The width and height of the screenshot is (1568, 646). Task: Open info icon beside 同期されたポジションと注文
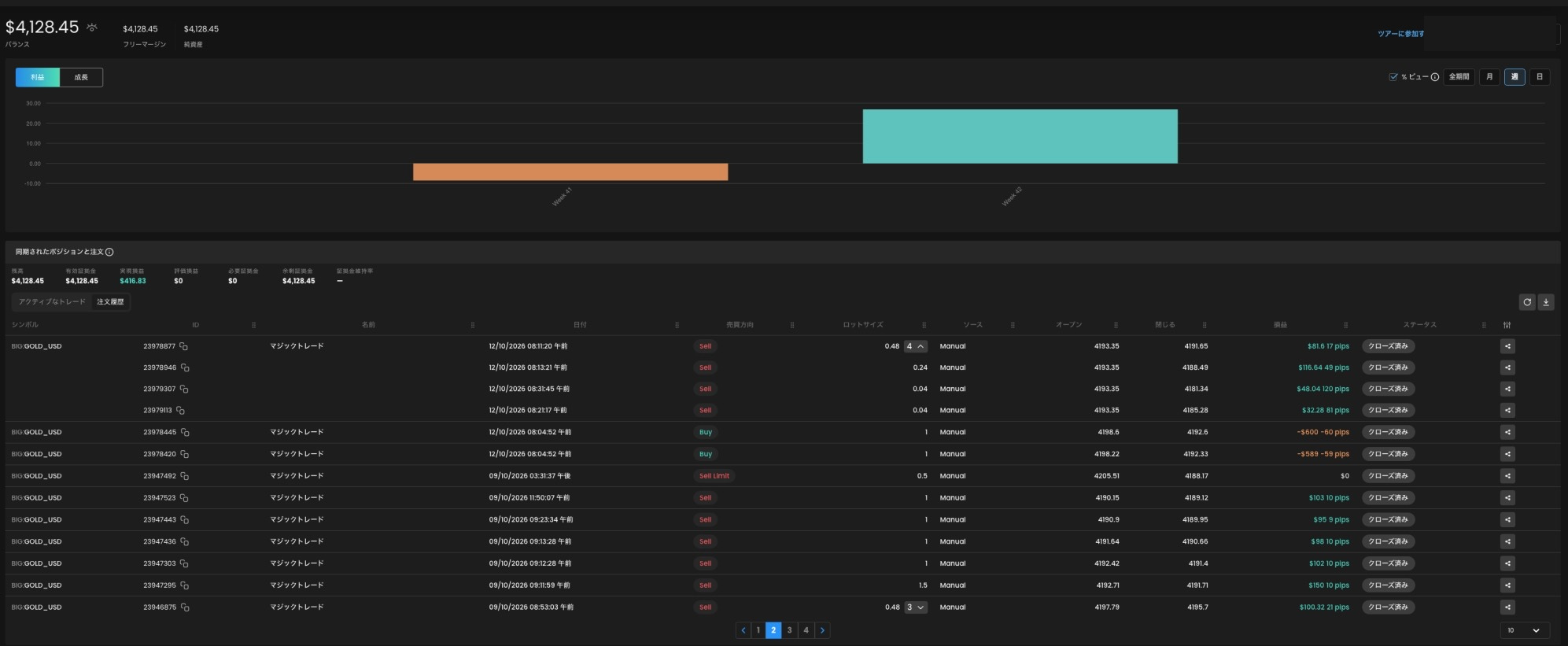[x=109, y=252]
